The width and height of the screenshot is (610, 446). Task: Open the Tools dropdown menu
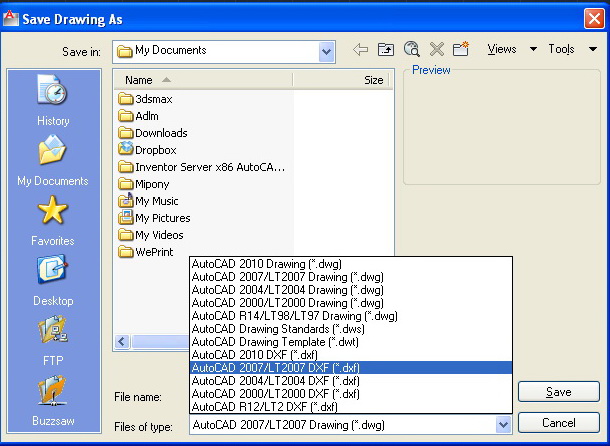click(572, 49)
